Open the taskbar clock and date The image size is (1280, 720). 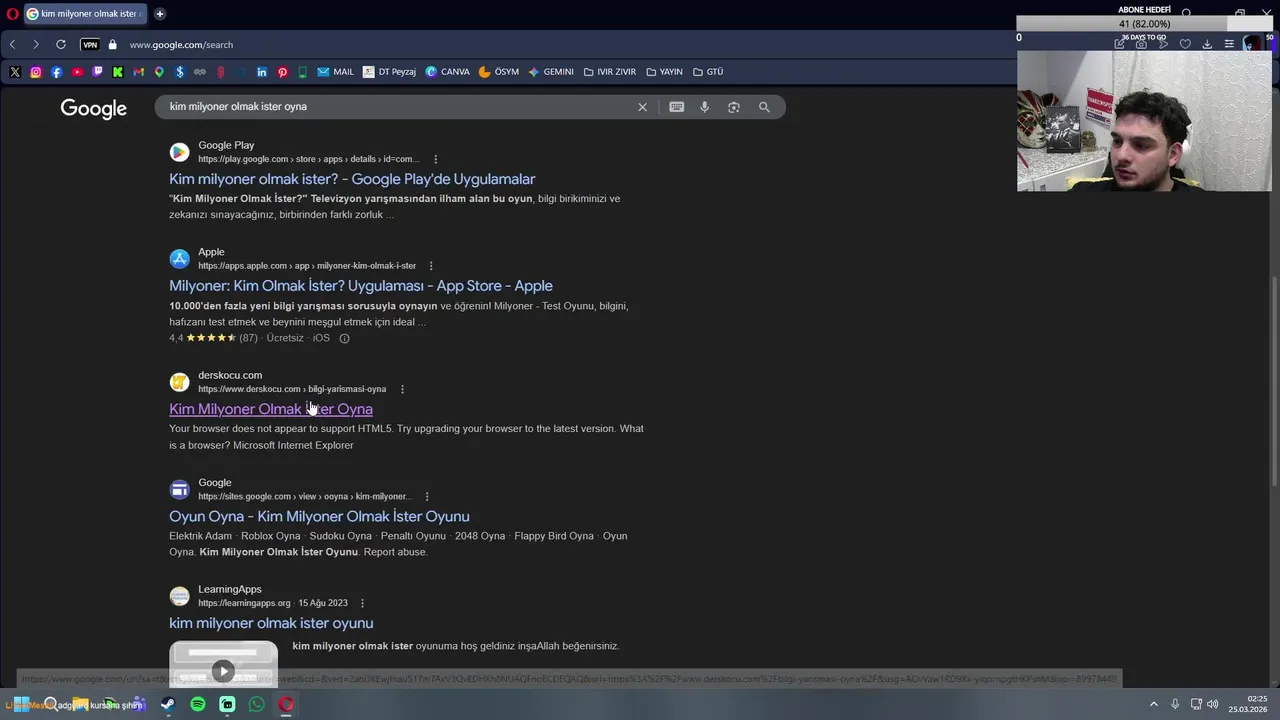tap(1249, 704)
